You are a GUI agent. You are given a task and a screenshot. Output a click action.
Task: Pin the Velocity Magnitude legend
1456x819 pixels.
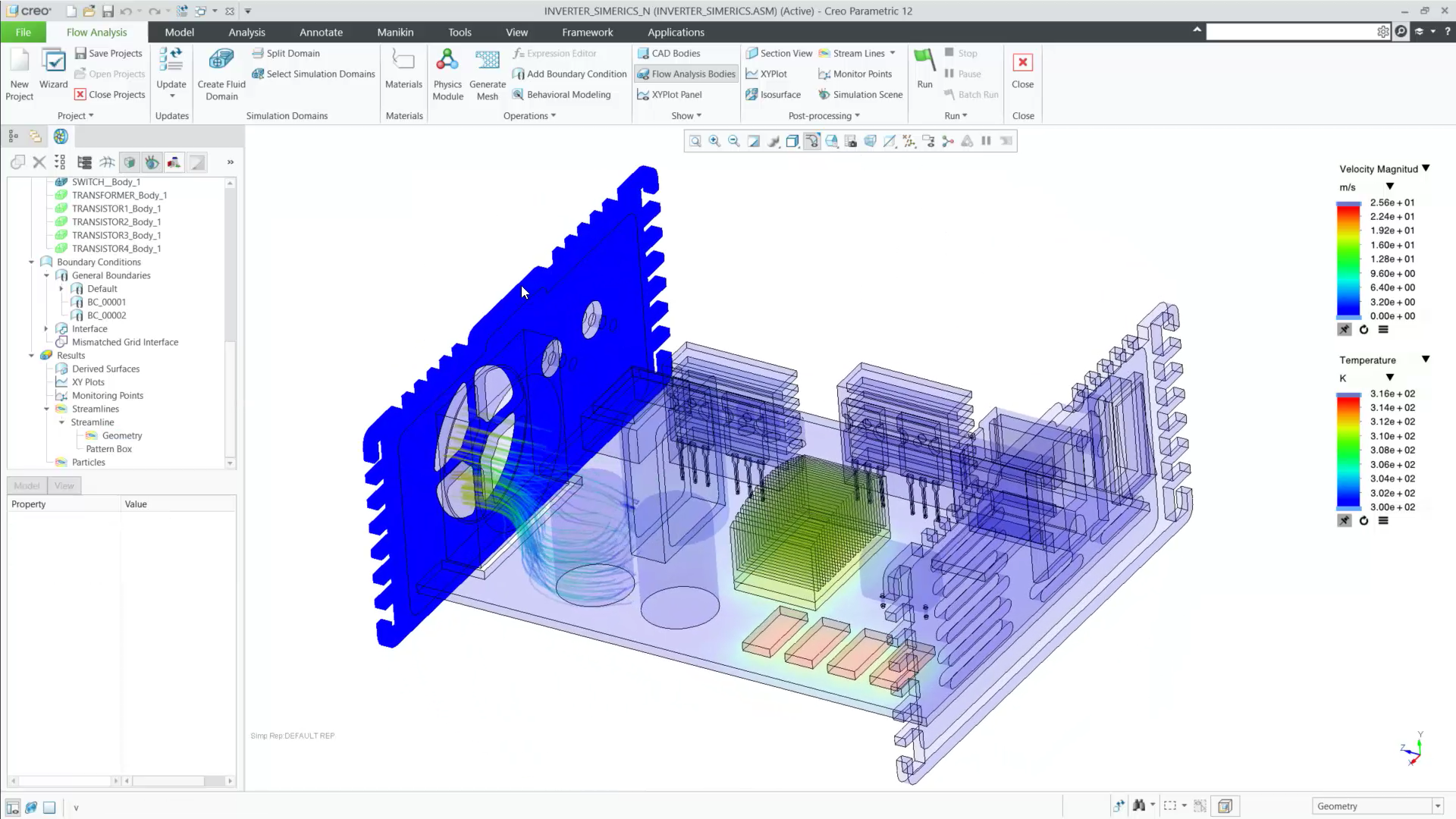pos(1345,329)
